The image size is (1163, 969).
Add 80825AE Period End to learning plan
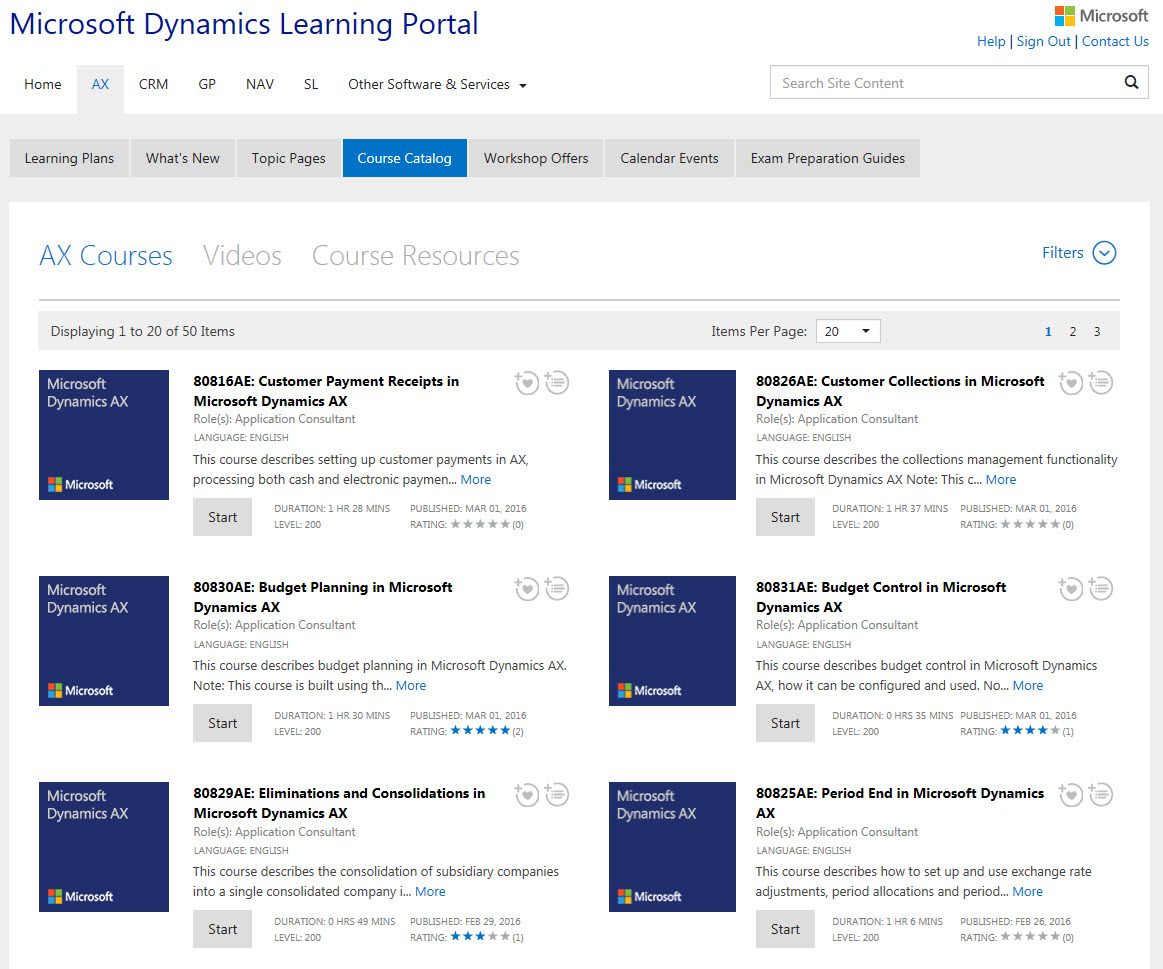coord(1100,794)
